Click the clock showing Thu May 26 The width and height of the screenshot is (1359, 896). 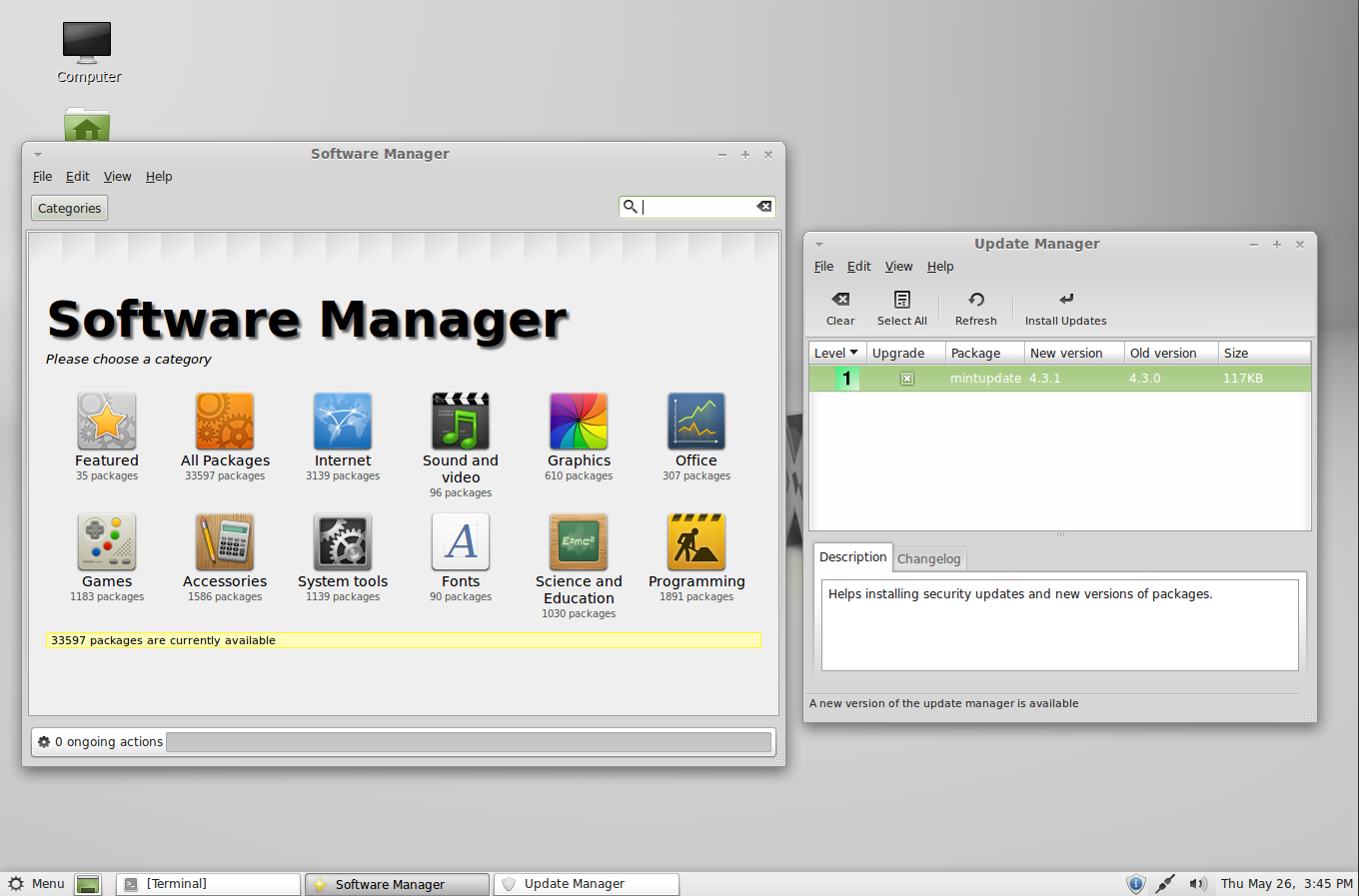click(x=1287, y=884)
